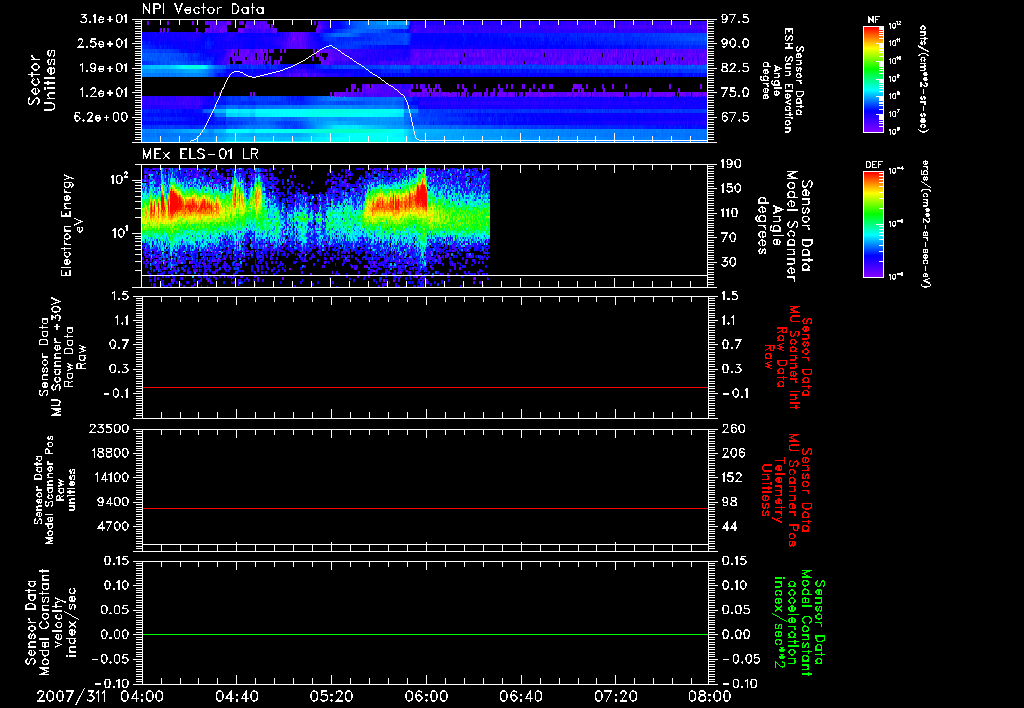Click the Electron Energy eV axis label

pyautogui.click(x=72, y=225)
